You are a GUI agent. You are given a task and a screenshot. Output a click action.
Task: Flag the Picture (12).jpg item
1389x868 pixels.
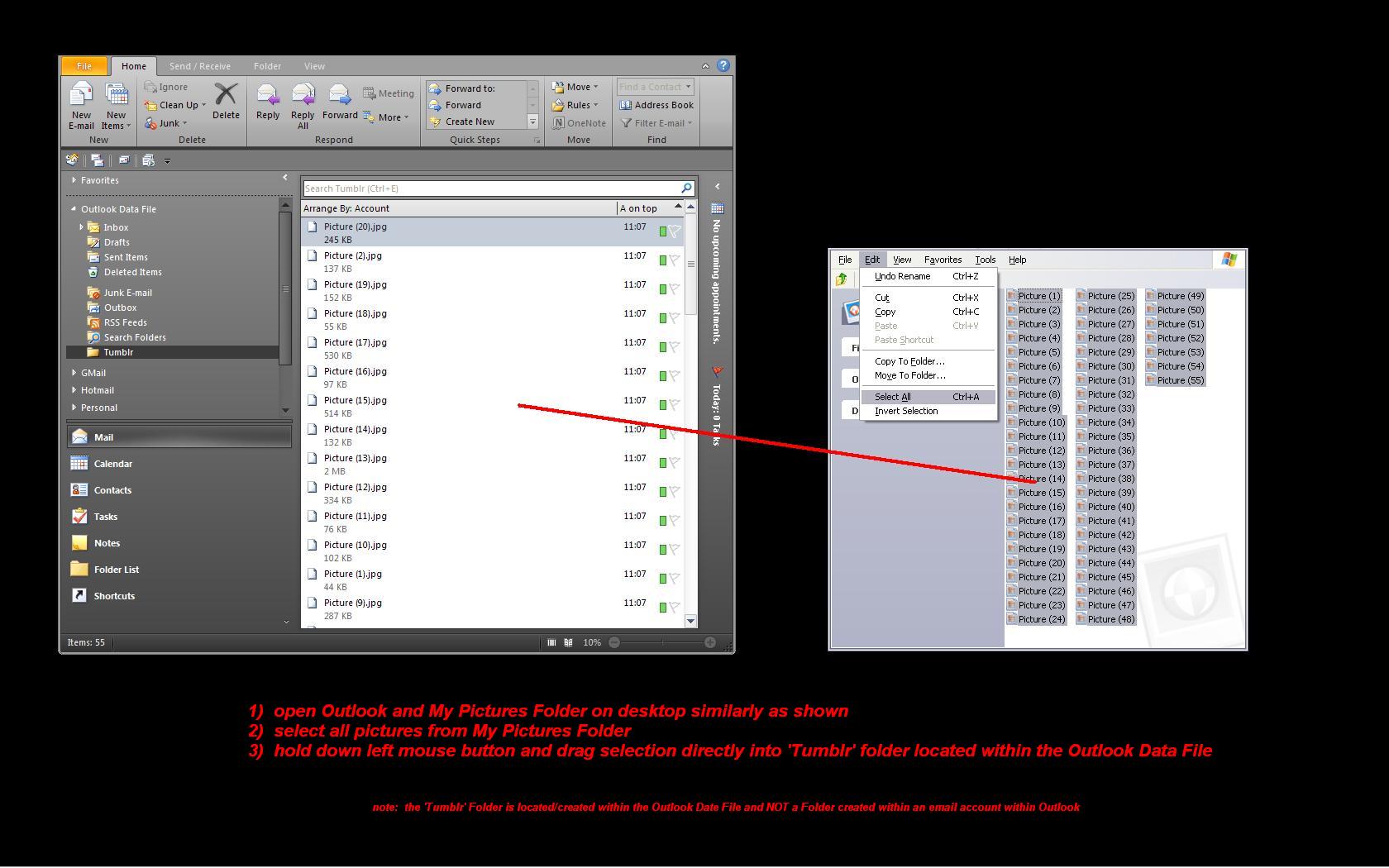(675, 492)
